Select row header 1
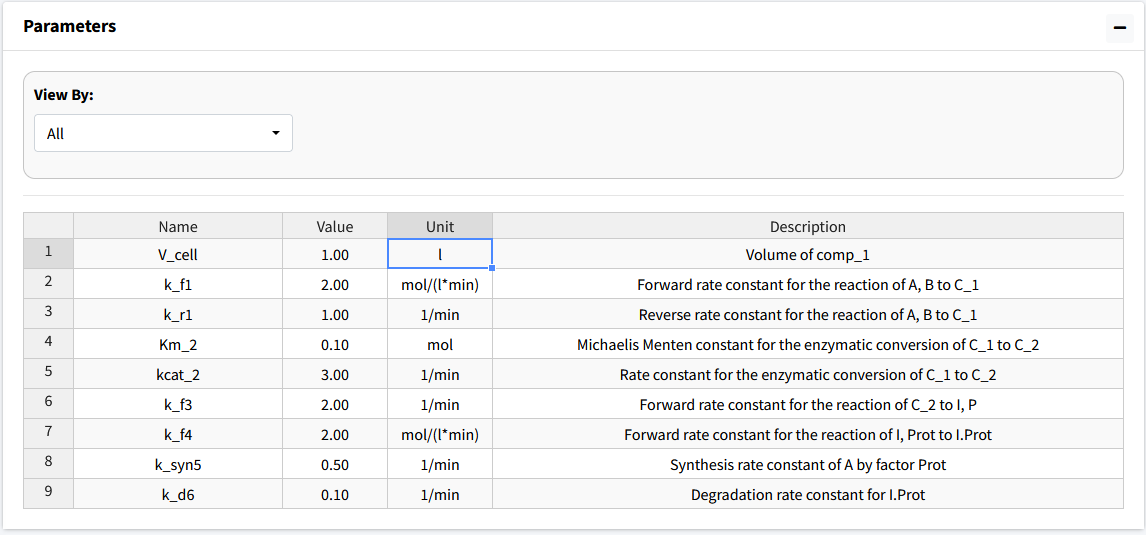 click(x=48, y=254)
